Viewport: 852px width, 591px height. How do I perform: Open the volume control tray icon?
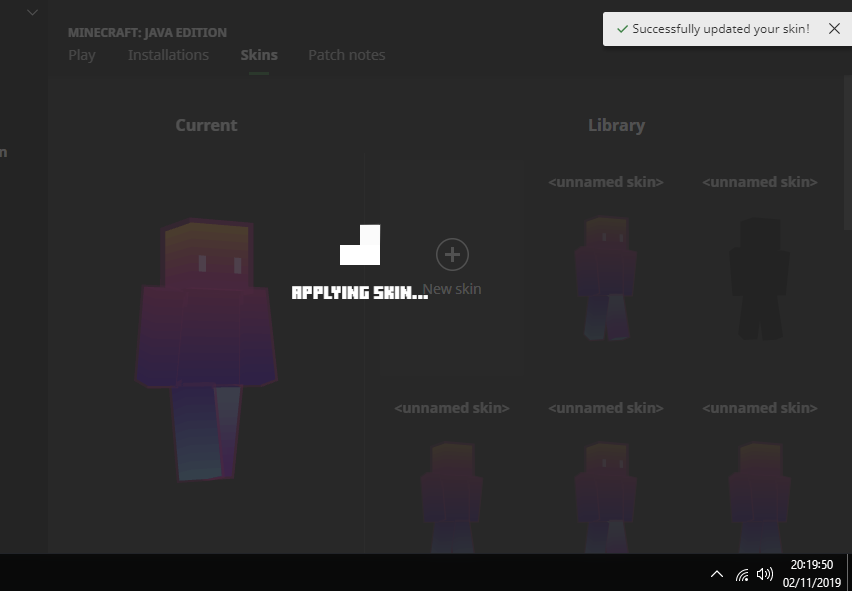click(x=765, y=574)
